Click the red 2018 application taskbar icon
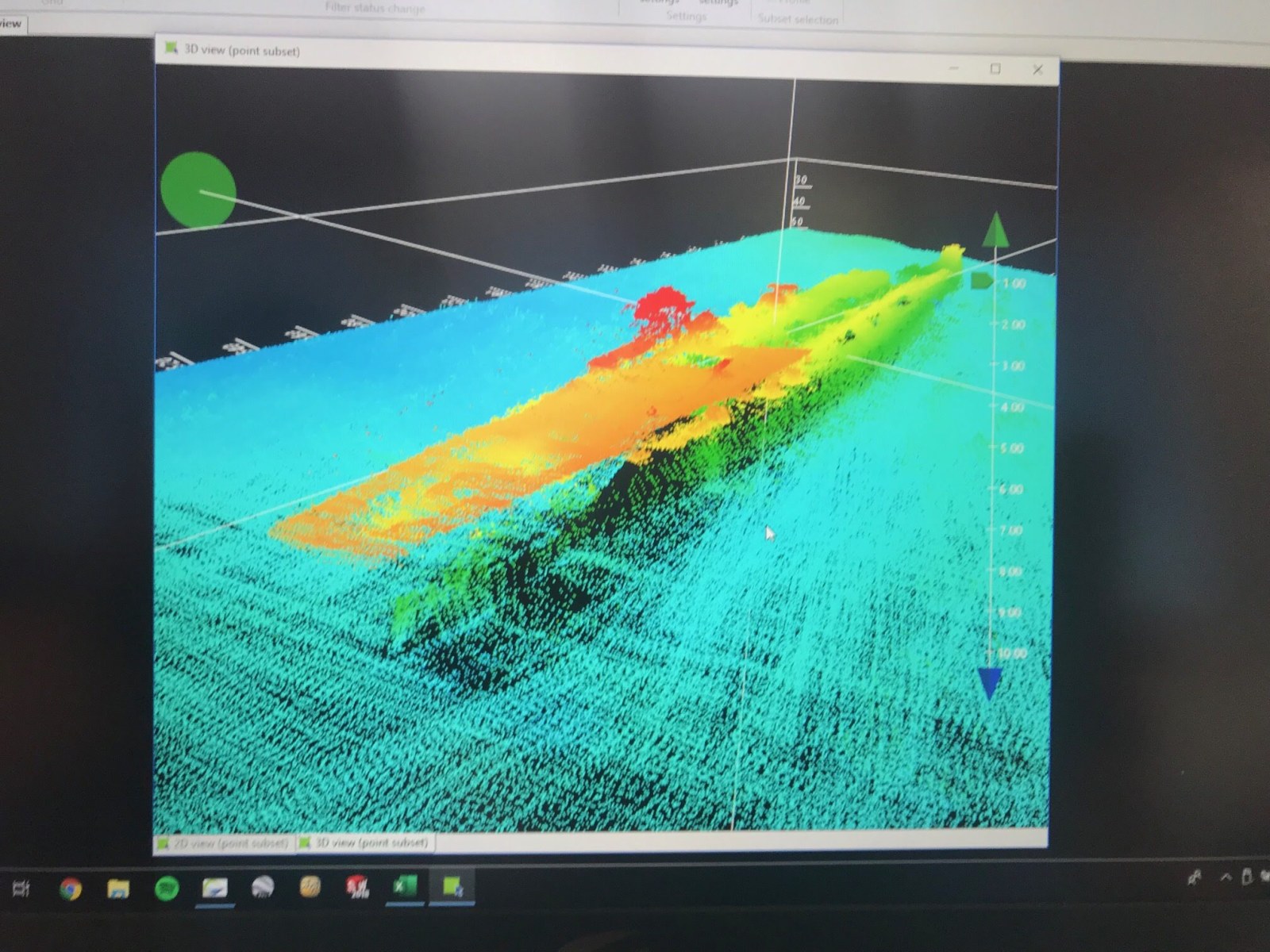Image resolution: width=1270 pixels, height=952 pixels. point(358,886)
